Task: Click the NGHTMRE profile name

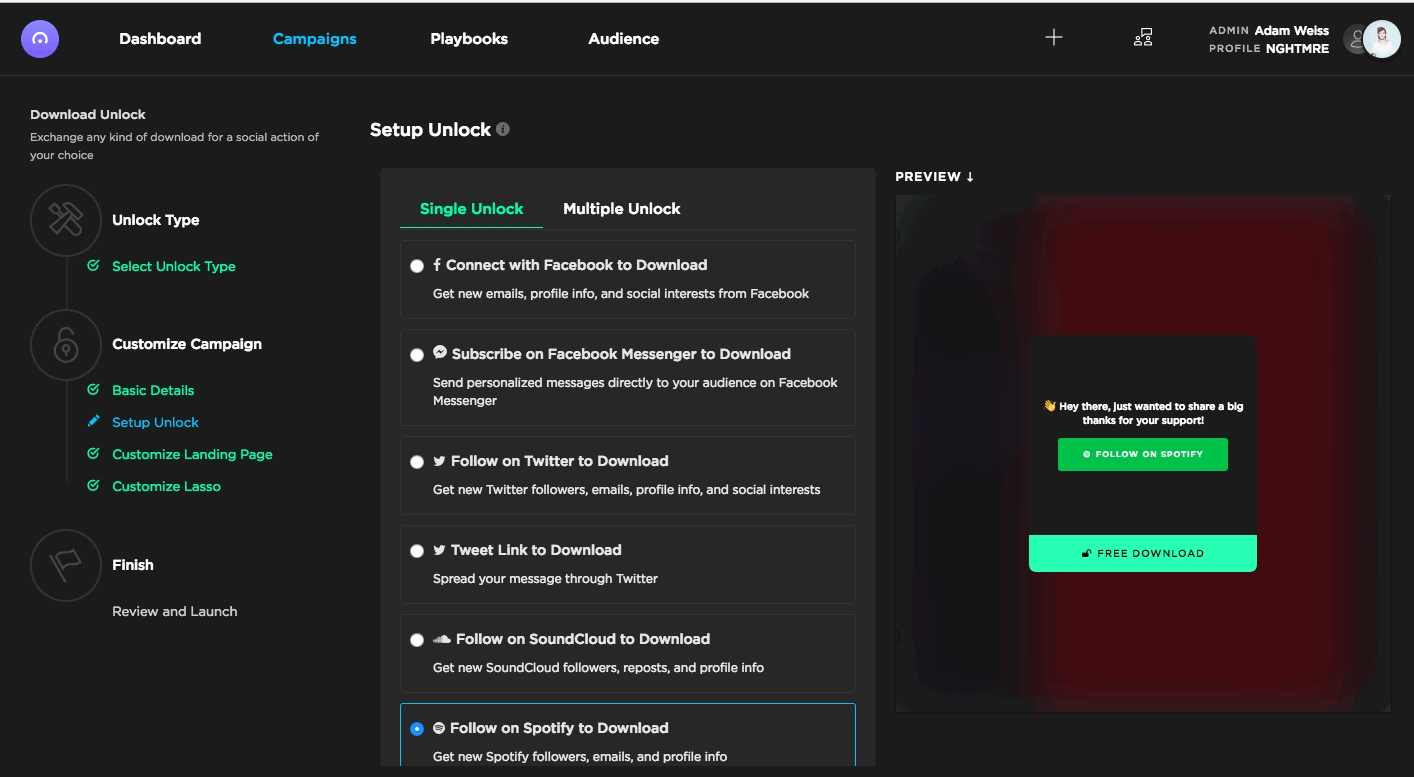Action: point(1298,48)
